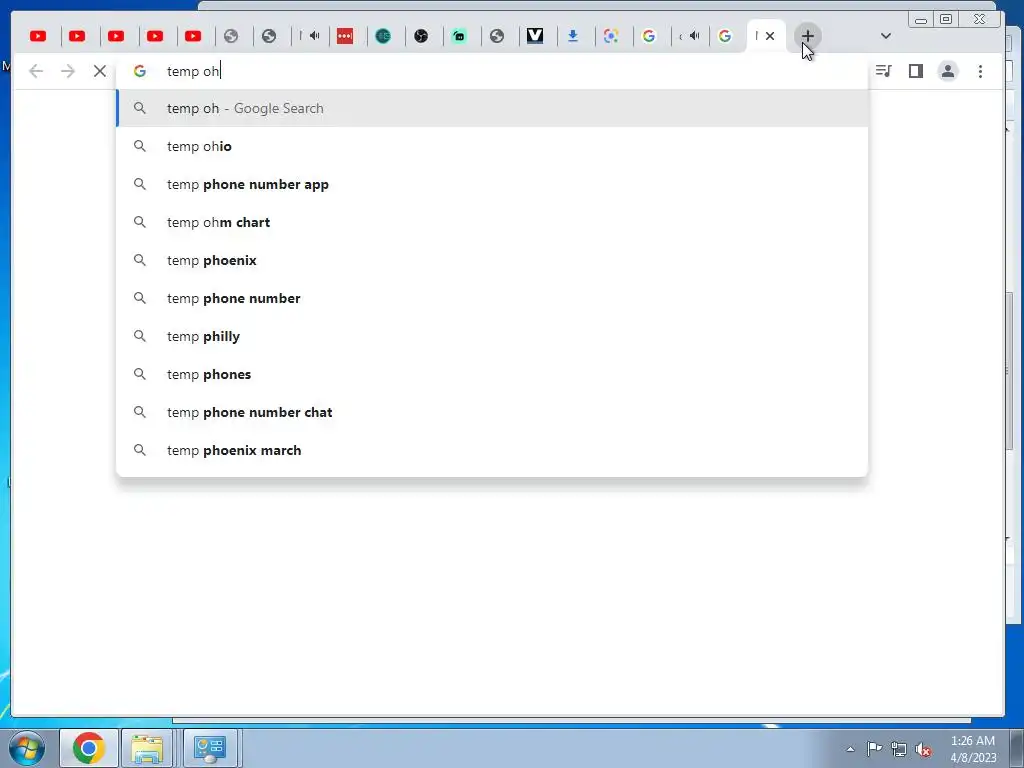1024x768 pixels.
Task: Select 'temp oh - Google Search' suggestion
Action: coord(492,108)
